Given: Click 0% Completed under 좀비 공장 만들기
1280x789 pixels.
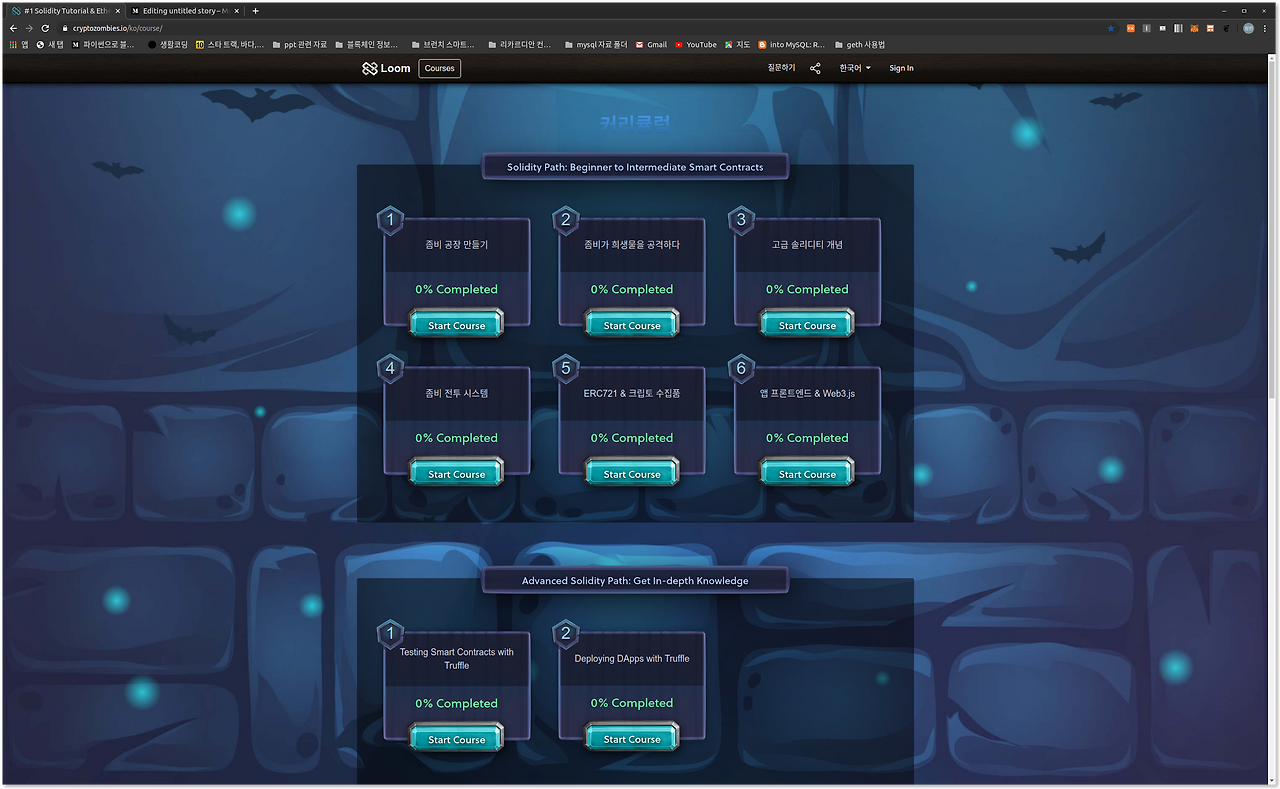Looking at the screenshot, I should coord(456,289).
